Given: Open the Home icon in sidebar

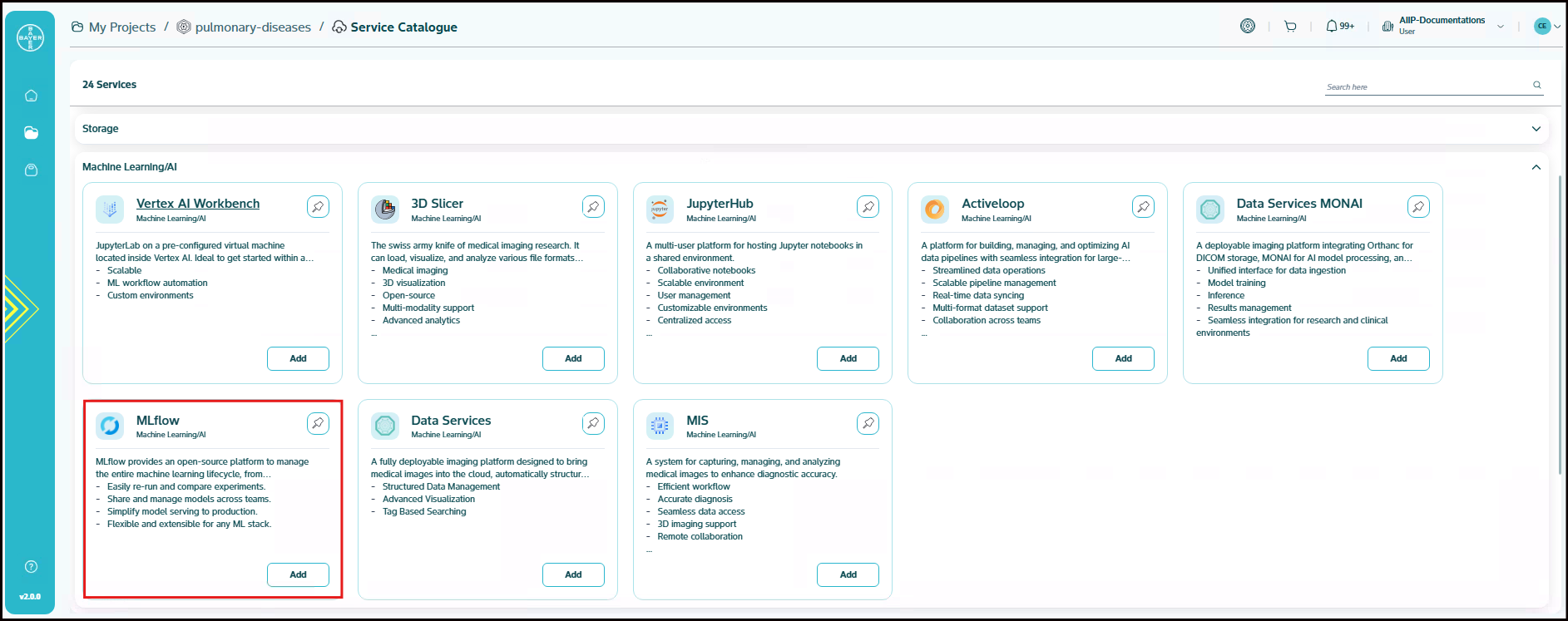Looking at the screenshot, I should tap(31, 96).
